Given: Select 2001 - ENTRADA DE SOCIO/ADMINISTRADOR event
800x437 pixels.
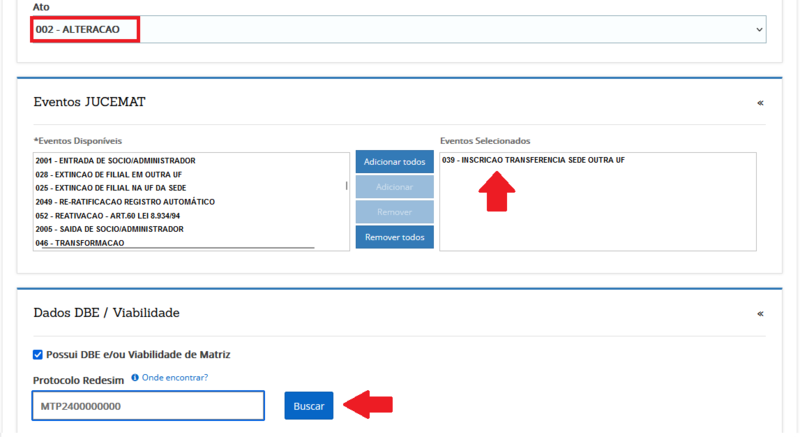Looking at the screenshot, I should 115,160.
